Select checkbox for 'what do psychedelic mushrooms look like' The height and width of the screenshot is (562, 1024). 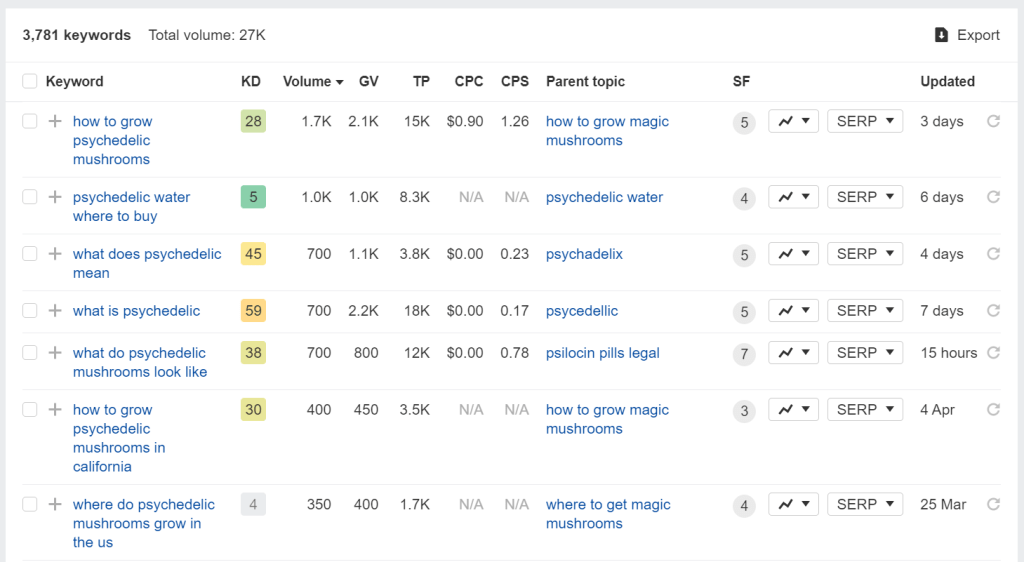[30, 353]
